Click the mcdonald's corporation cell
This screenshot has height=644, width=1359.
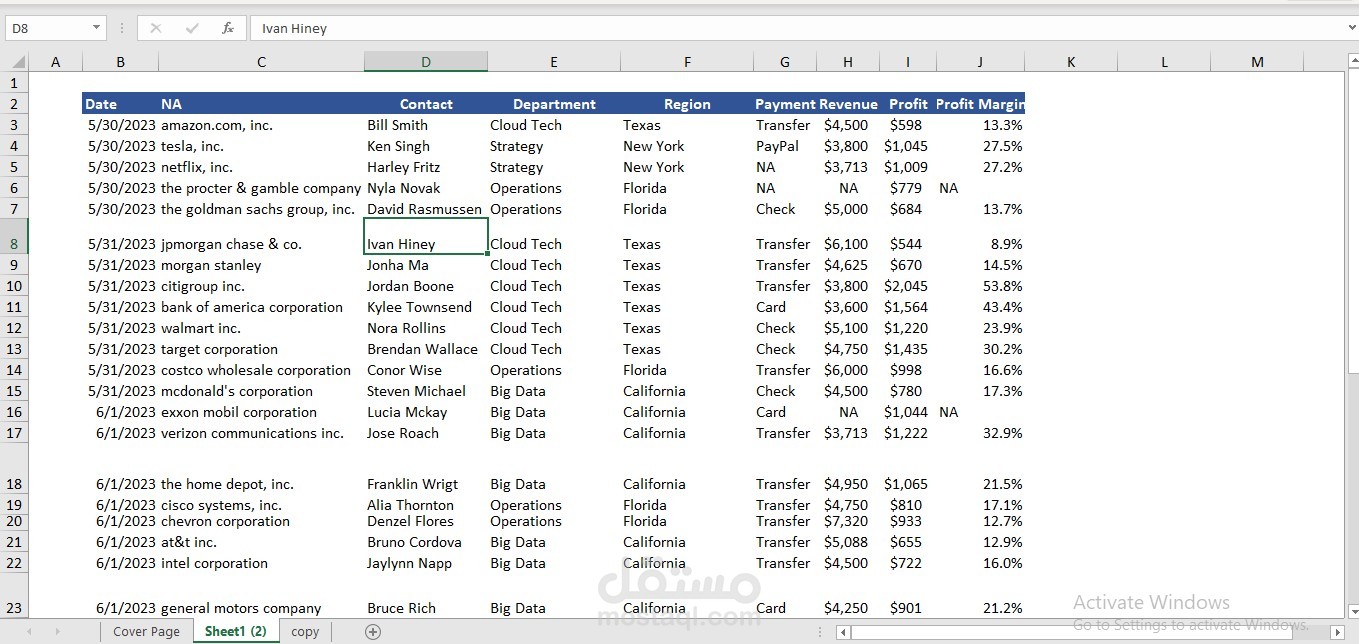click(261, 391)
